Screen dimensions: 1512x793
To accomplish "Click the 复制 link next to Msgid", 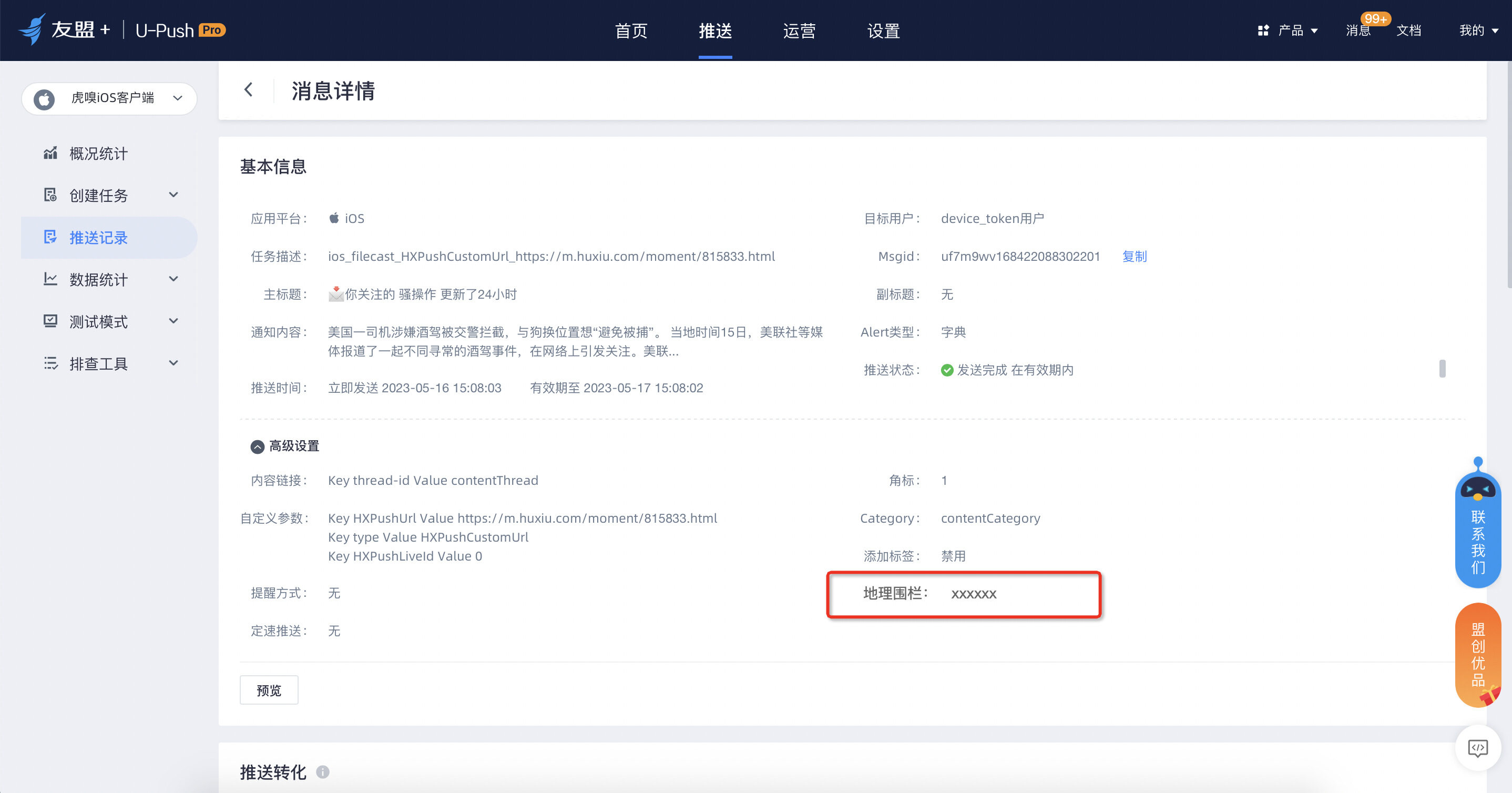I will (1134, 257).
